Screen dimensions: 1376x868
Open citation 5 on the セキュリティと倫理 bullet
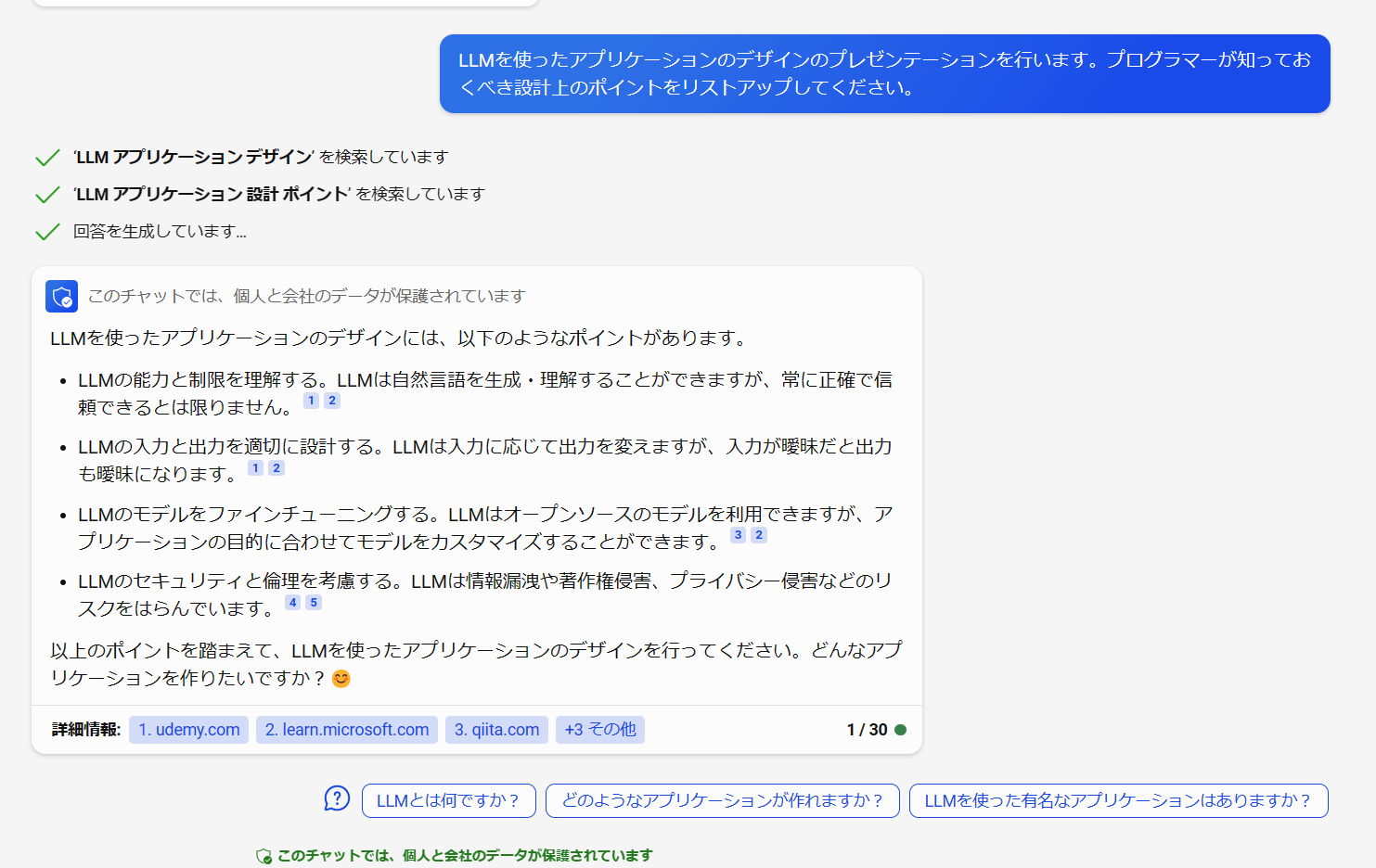coord(314,603)
